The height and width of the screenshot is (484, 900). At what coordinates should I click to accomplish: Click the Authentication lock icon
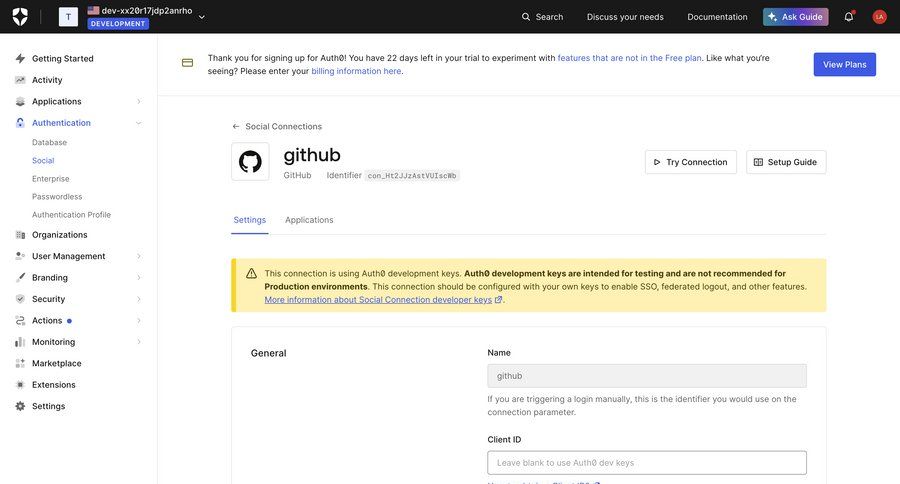20,123
